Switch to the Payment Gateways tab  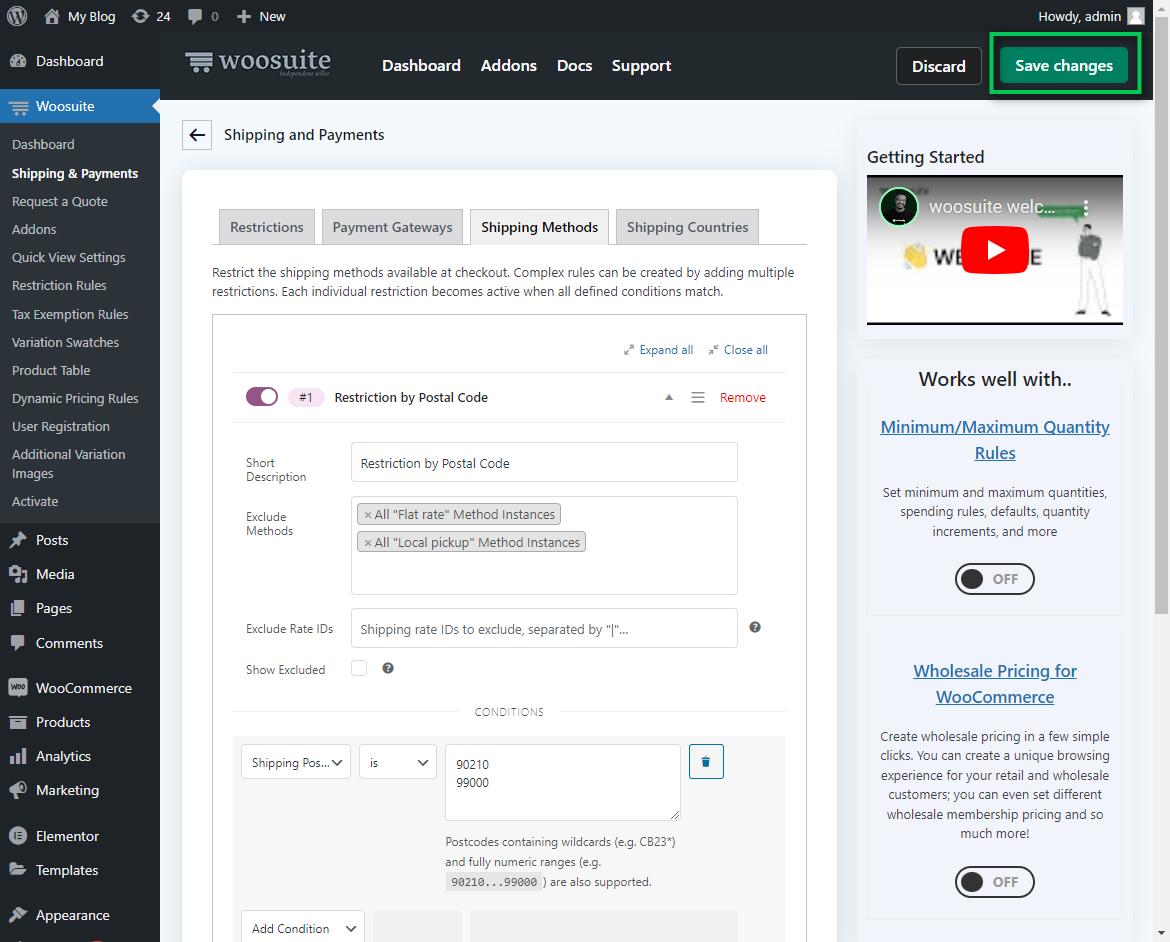tap(392, 227)
